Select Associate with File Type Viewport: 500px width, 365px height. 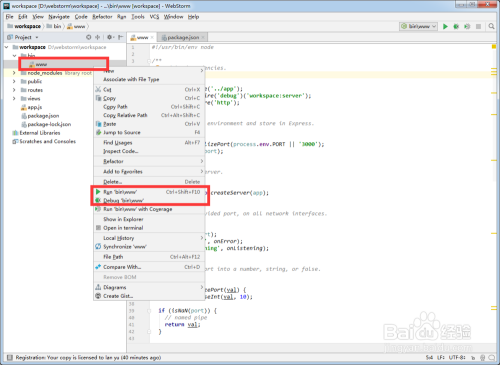click(x=149, y=79)
